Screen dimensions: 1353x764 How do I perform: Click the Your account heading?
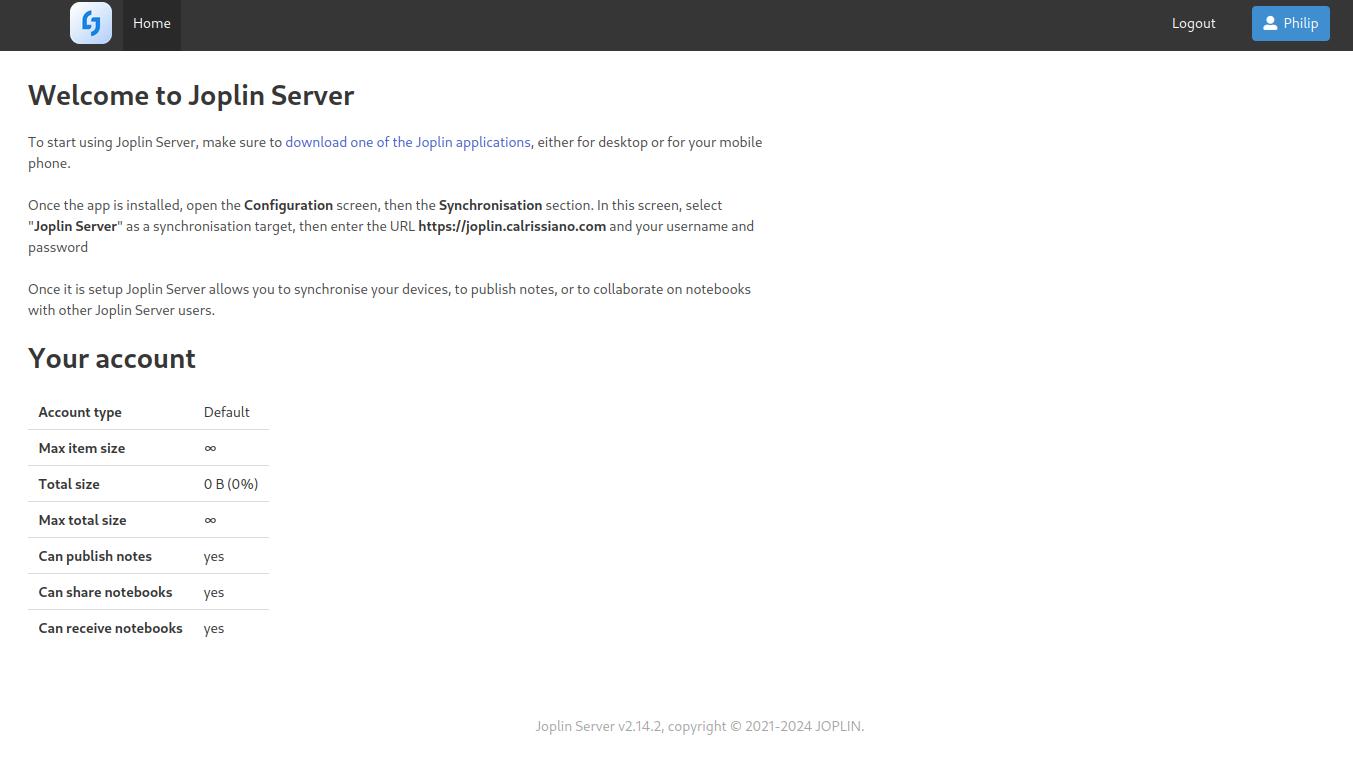[x=112, y=358]
